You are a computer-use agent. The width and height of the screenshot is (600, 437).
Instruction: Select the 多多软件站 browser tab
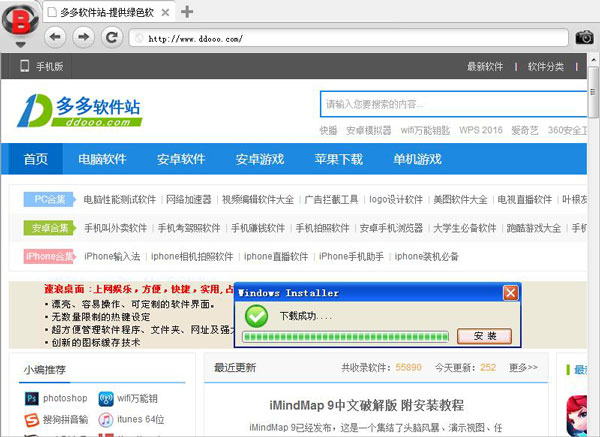pyautogui.click(x=108, y=13)
